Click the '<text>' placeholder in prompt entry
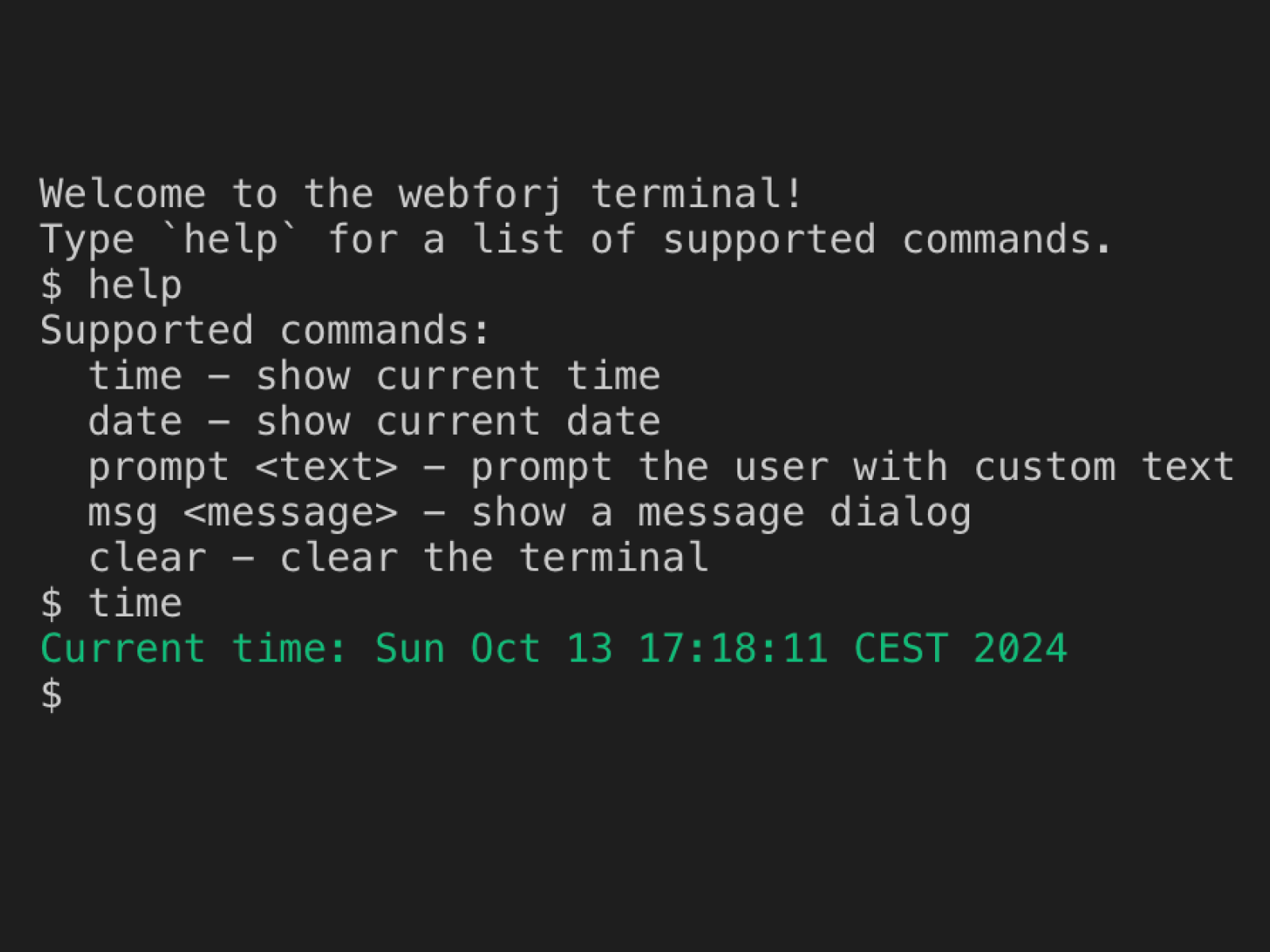Image resolution: width=1270 pixels, height=952 pixels. (326, 467)
